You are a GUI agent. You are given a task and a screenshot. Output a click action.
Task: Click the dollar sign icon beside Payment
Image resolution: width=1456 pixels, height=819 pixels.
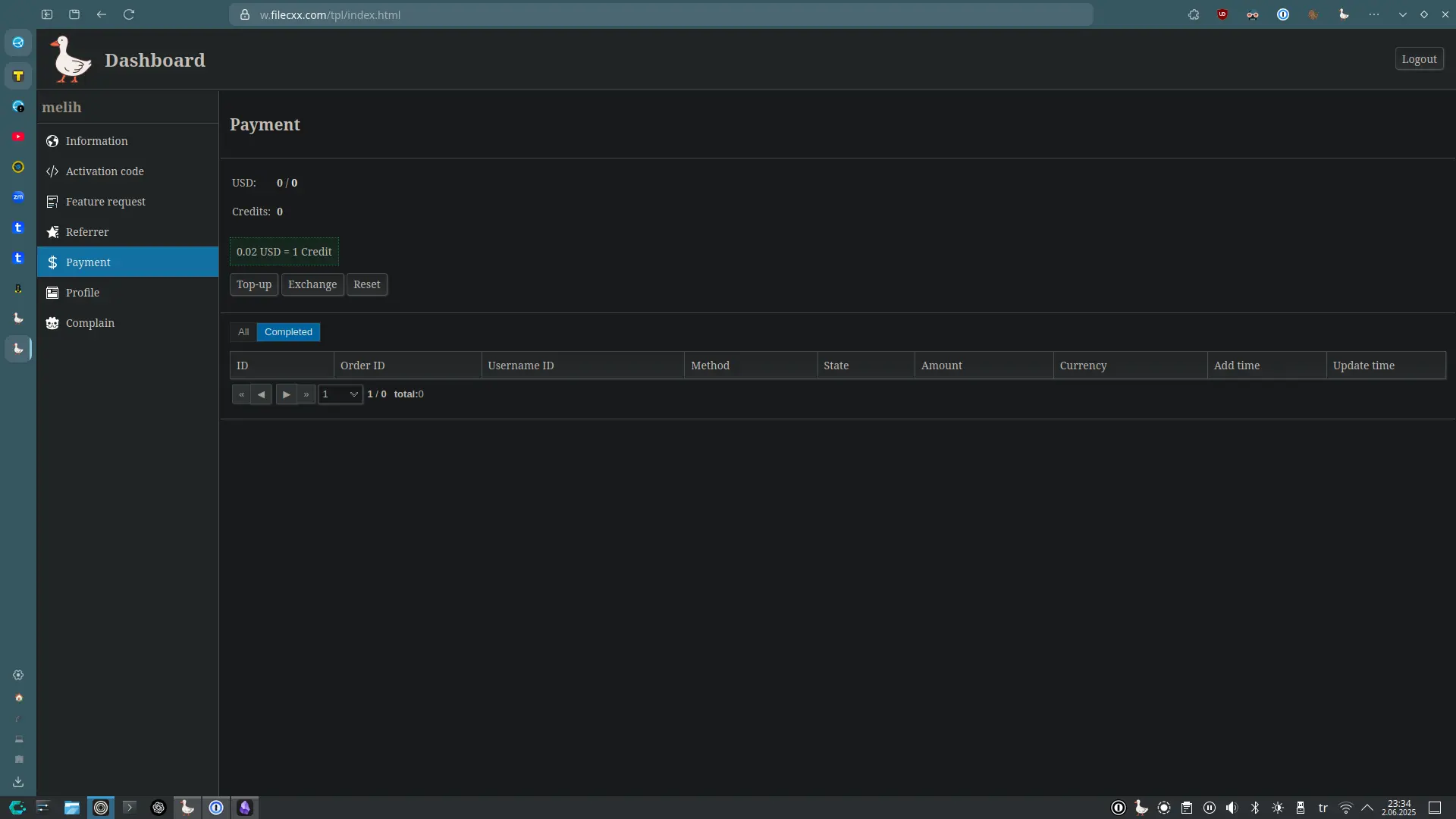[x=52, y=262]
